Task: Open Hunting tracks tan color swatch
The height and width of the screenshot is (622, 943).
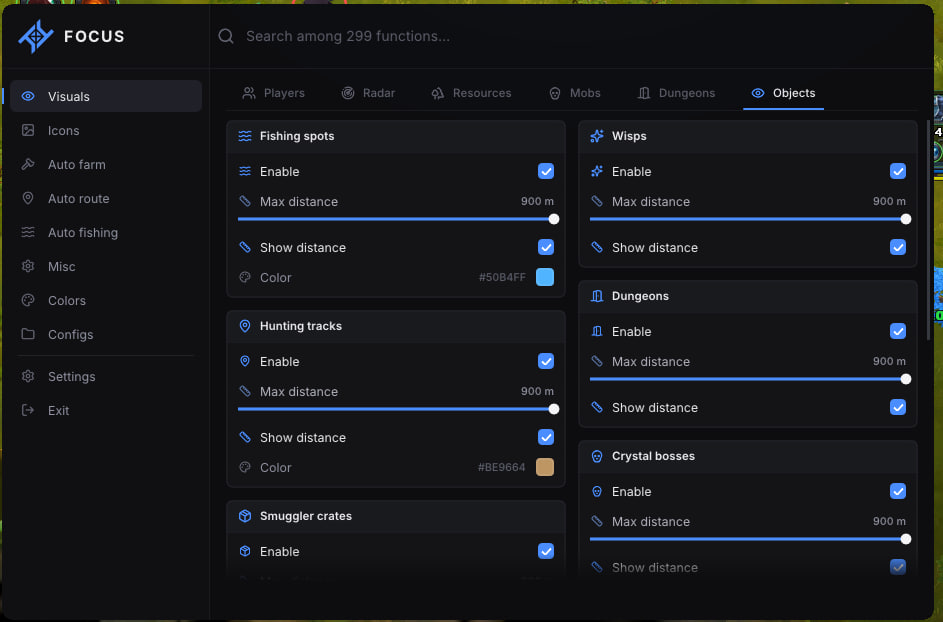Action: coord(544,467)
